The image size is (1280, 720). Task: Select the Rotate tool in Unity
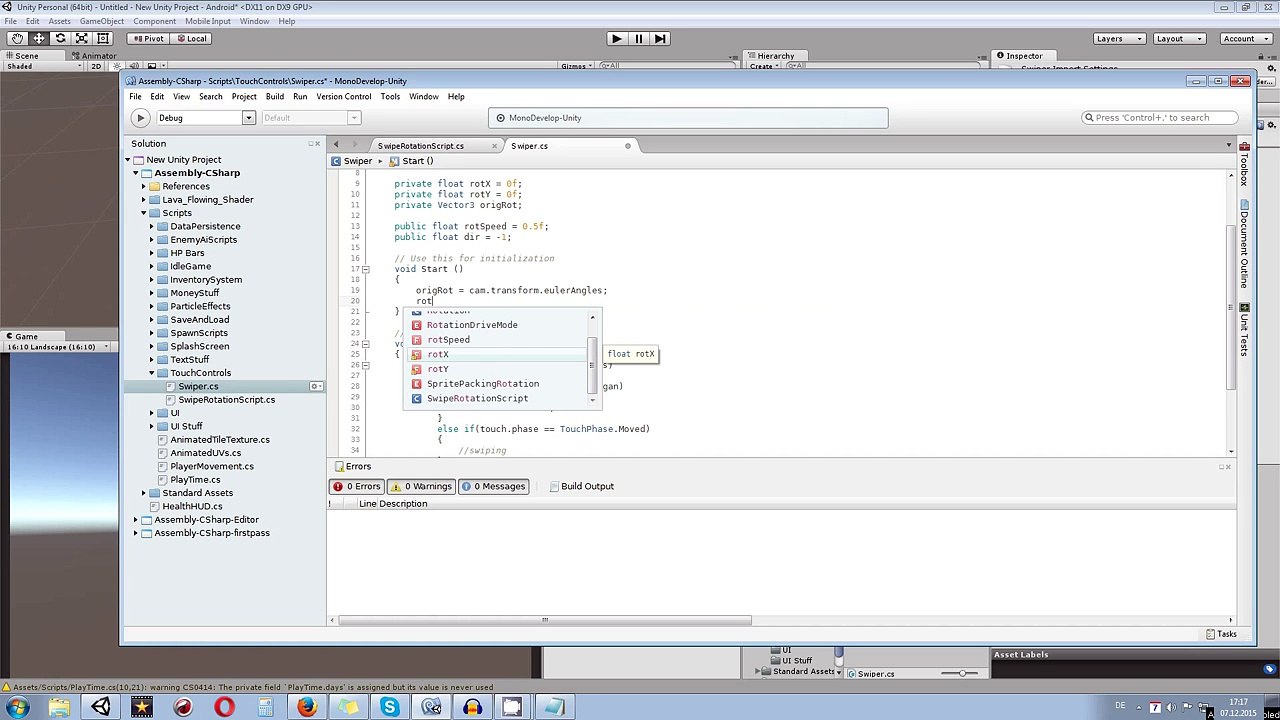click(x=60, y=38)
